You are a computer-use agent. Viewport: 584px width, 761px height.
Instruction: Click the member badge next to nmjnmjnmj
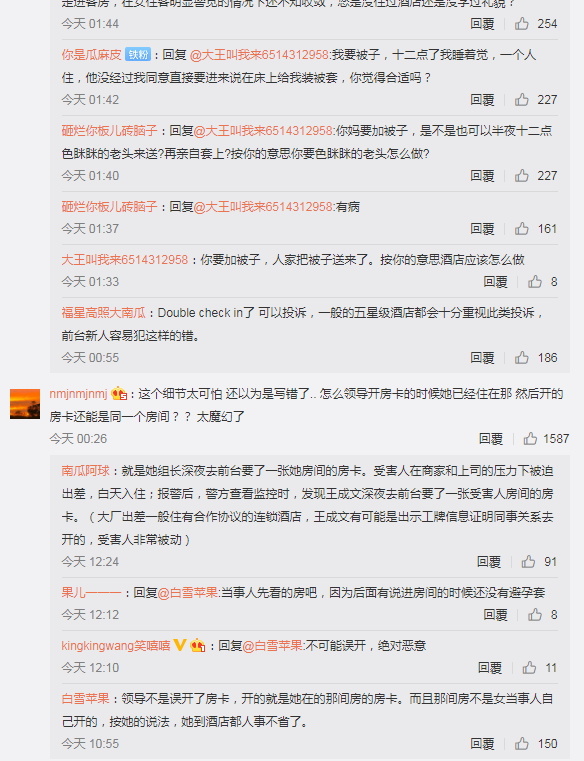[x=119, y=393]
